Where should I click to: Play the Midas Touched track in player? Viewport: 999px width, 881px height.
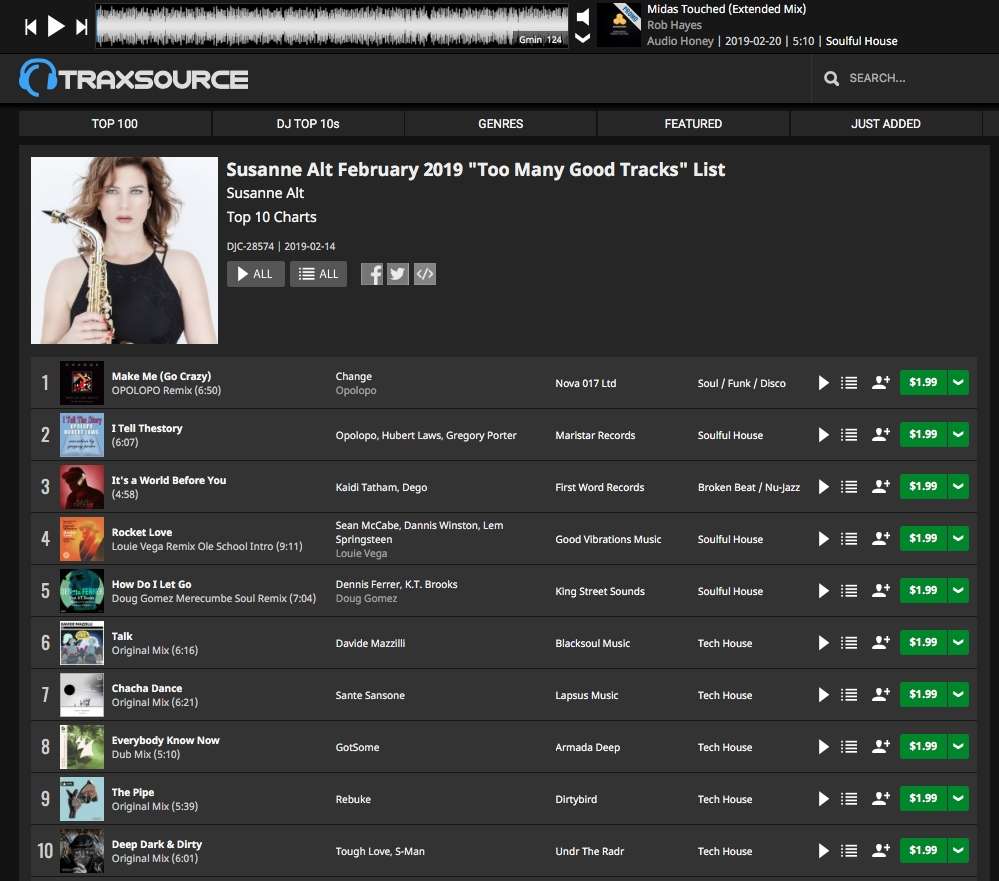coord(56,26)
